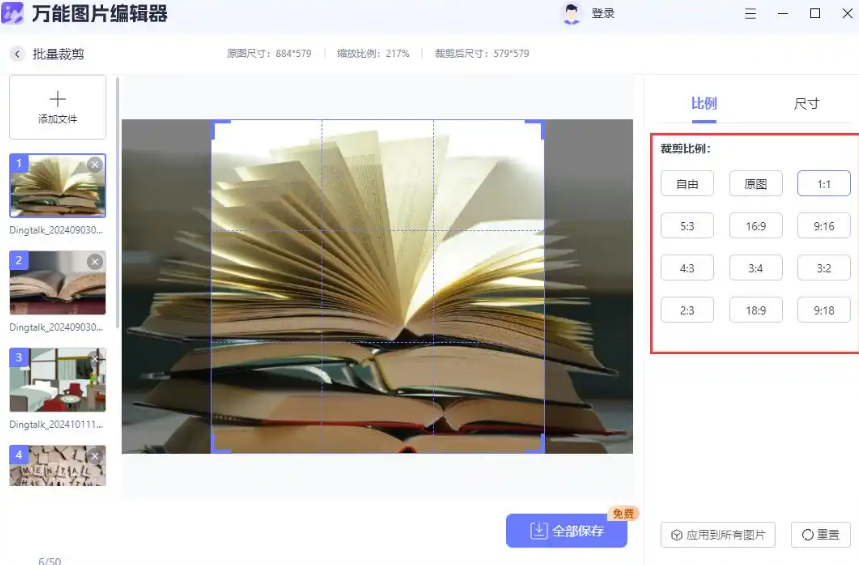Click the 重置 reset button
859x565 pixels.
[821, 535]
